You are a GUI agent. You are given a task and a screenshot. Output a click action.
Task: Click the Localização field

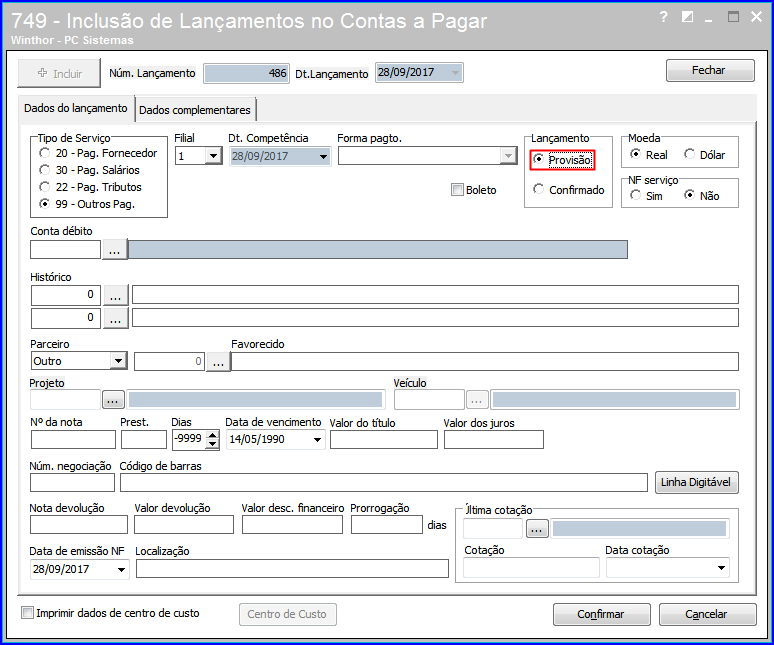(292, 569)
